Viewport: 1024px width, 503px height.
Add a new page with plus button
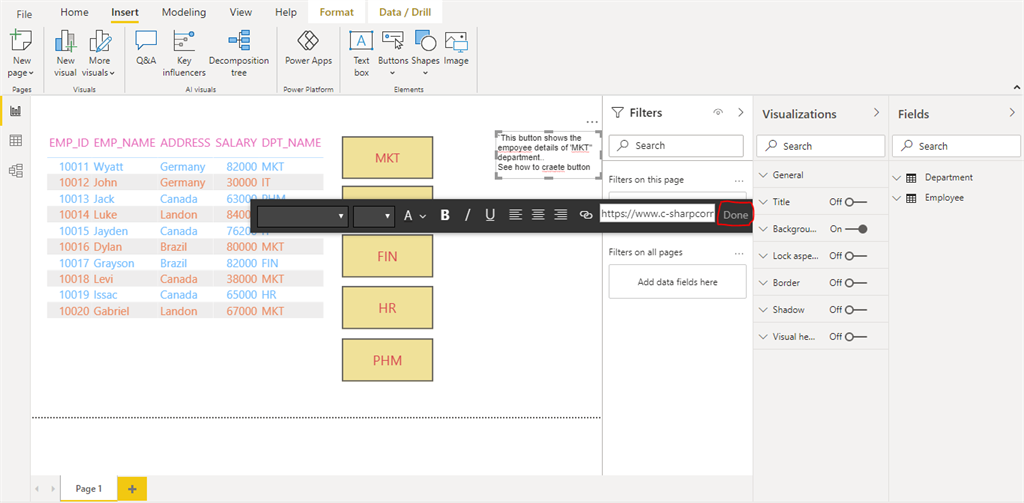(x=132, y=489)
